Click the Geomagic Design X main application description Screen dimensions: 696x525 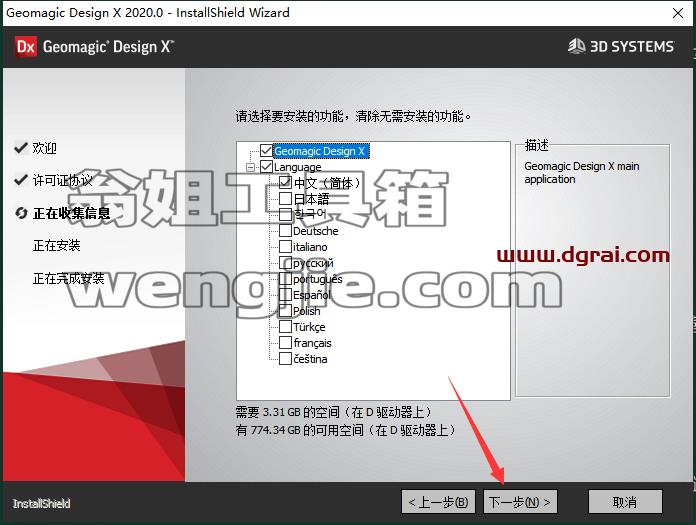[x=581, y=172]
